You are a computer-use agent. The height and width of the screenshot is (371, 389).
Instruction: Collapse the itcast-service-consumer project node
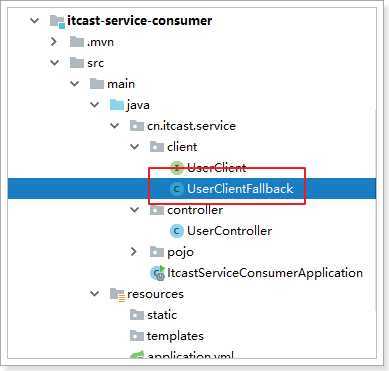click(x=34, y=21)
